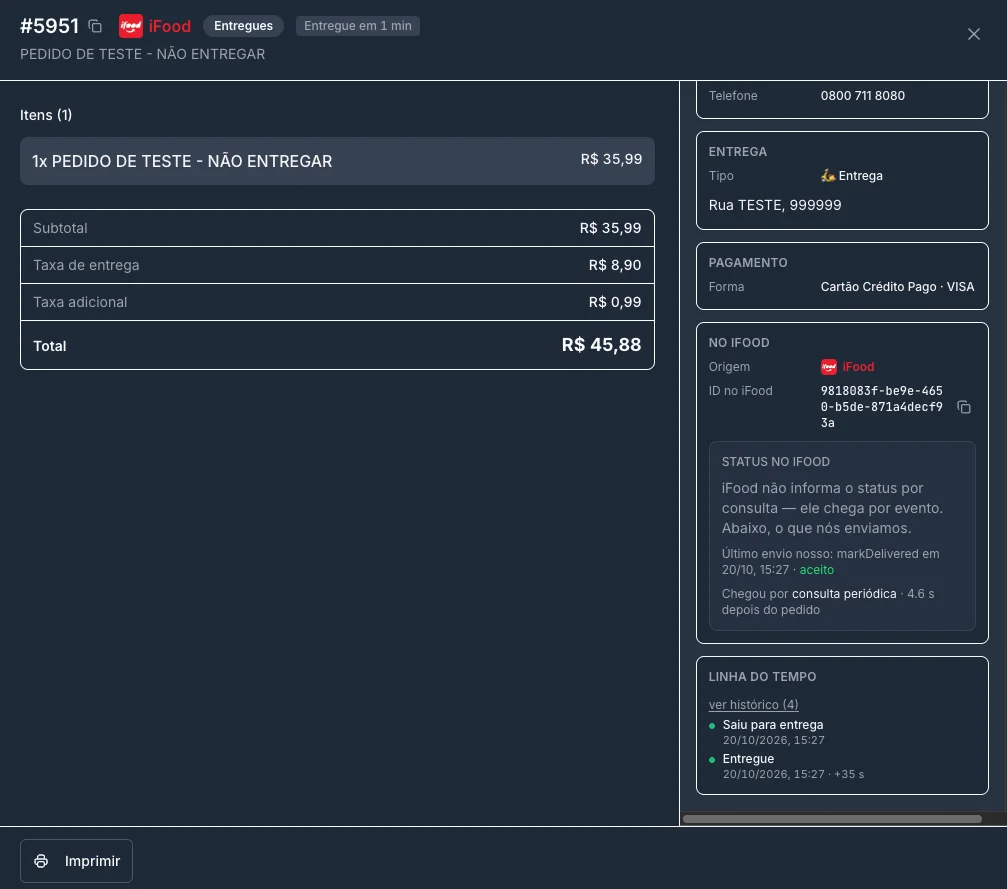This screenshot has width=1007, height=889.
Task: Click the phone number "0800 711 8080"
Action: [x=863, y=96]
